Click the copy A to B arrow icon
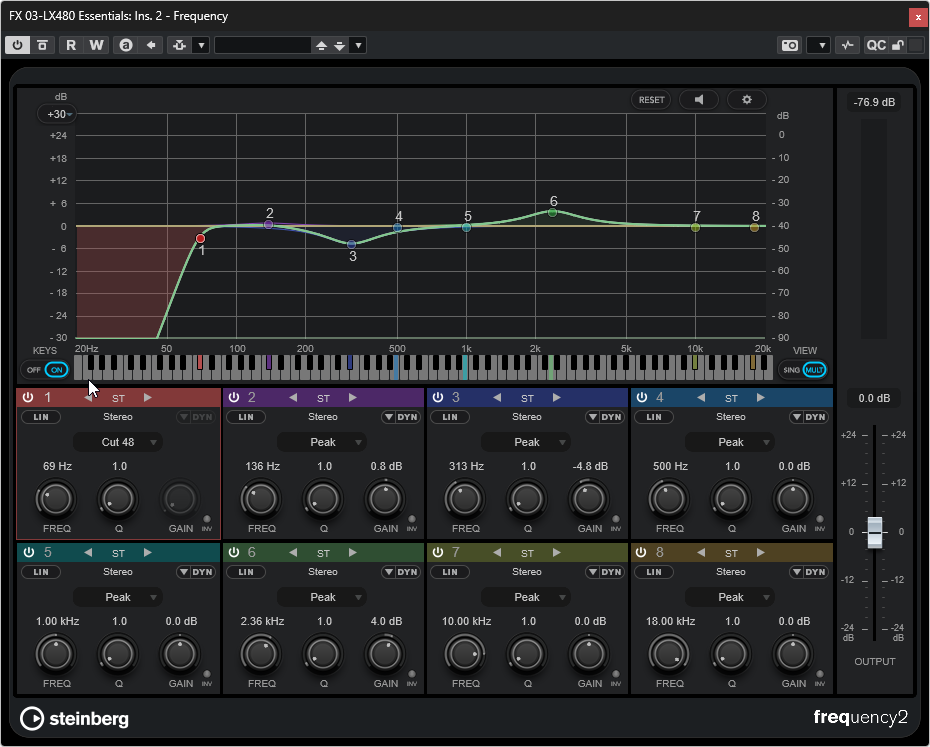Image resolution: width=930 pixels, height=747 pixels. tap(151, 45)
